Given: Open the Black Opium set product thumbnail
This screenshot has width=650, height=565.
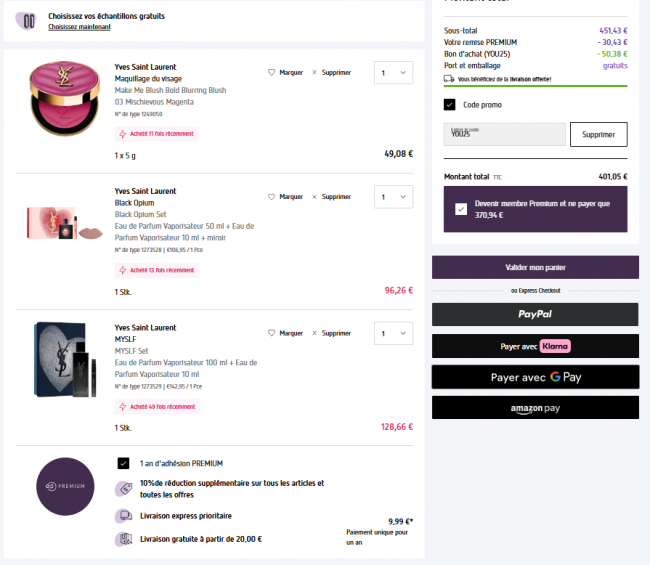Looking at the screenshot, I should click(65, 225).
